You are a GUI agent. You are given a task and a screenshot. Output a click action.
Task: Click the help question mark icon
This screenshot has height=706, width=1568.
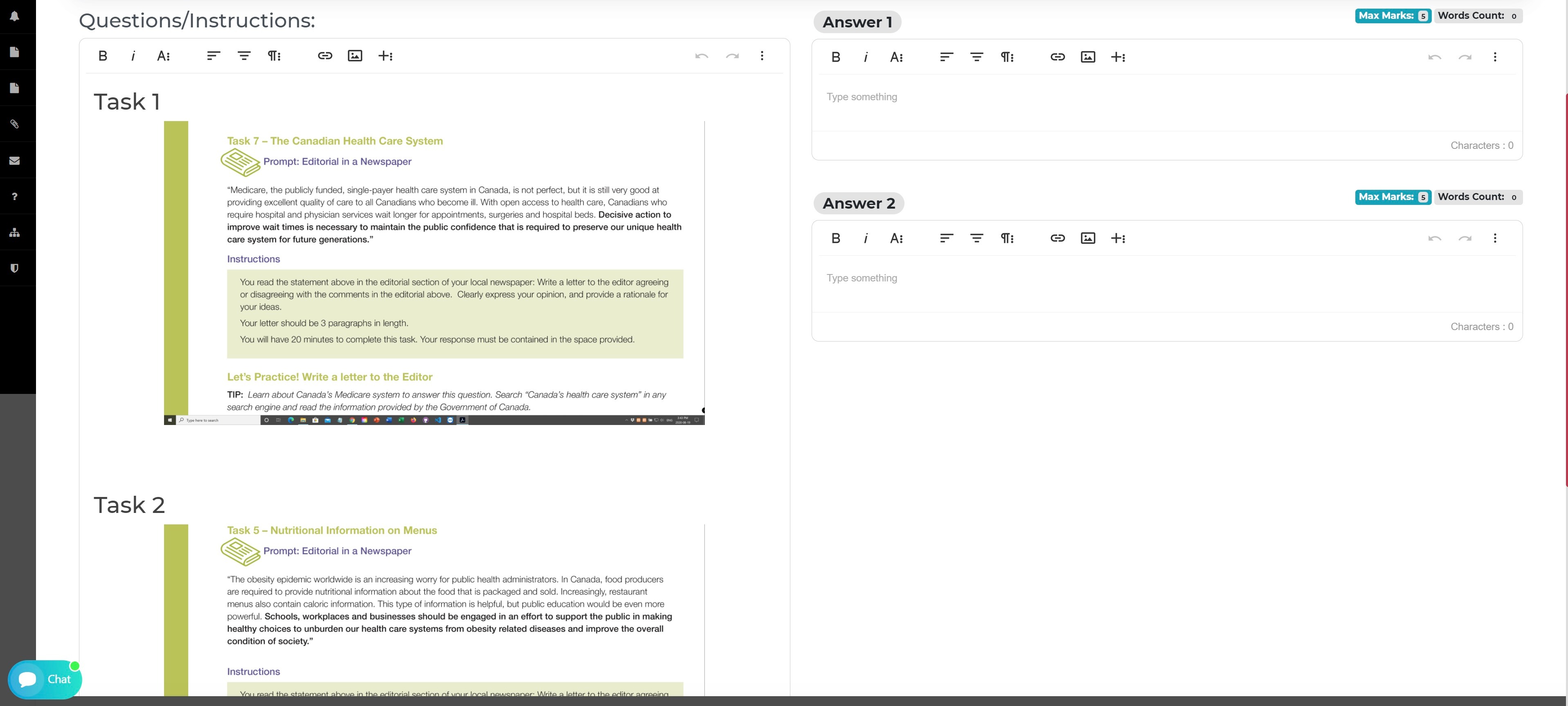(15, 196)
